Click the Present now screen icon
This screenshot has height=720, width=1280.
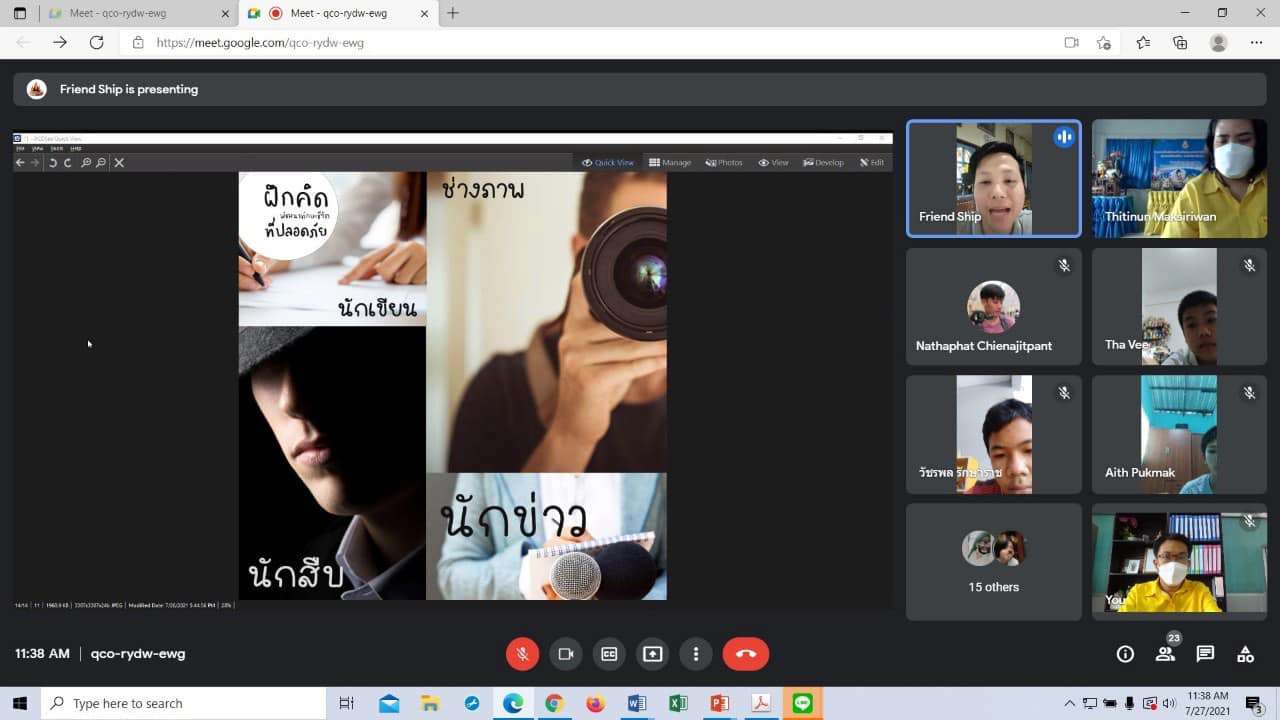coord(653,654)
